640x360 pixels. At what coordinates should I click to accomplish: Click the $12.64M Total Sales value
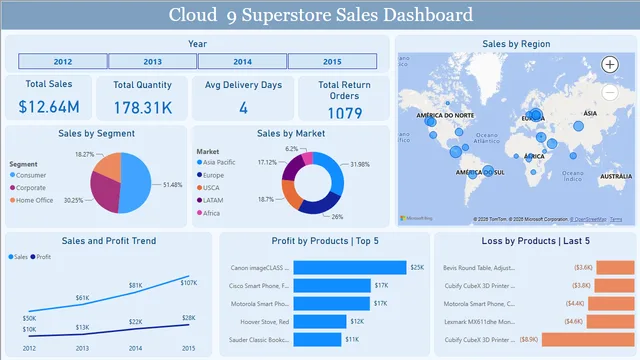[49, 107]
